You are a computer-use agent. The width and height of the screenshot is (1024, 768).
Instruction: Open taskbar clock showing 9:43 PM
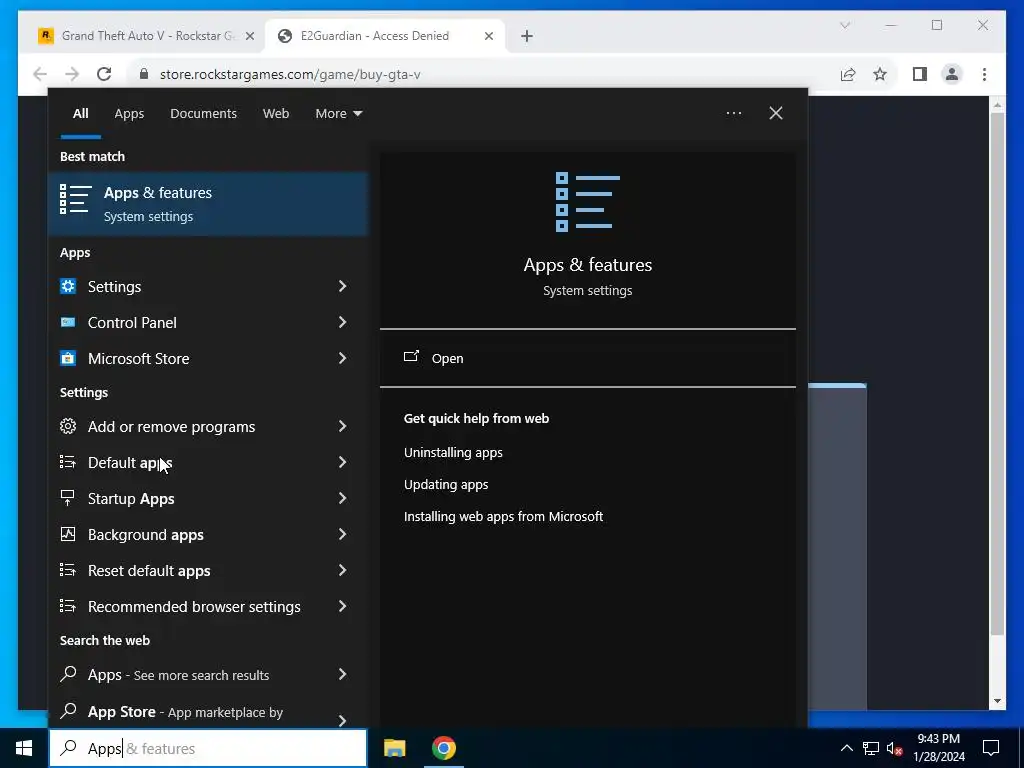938,748
